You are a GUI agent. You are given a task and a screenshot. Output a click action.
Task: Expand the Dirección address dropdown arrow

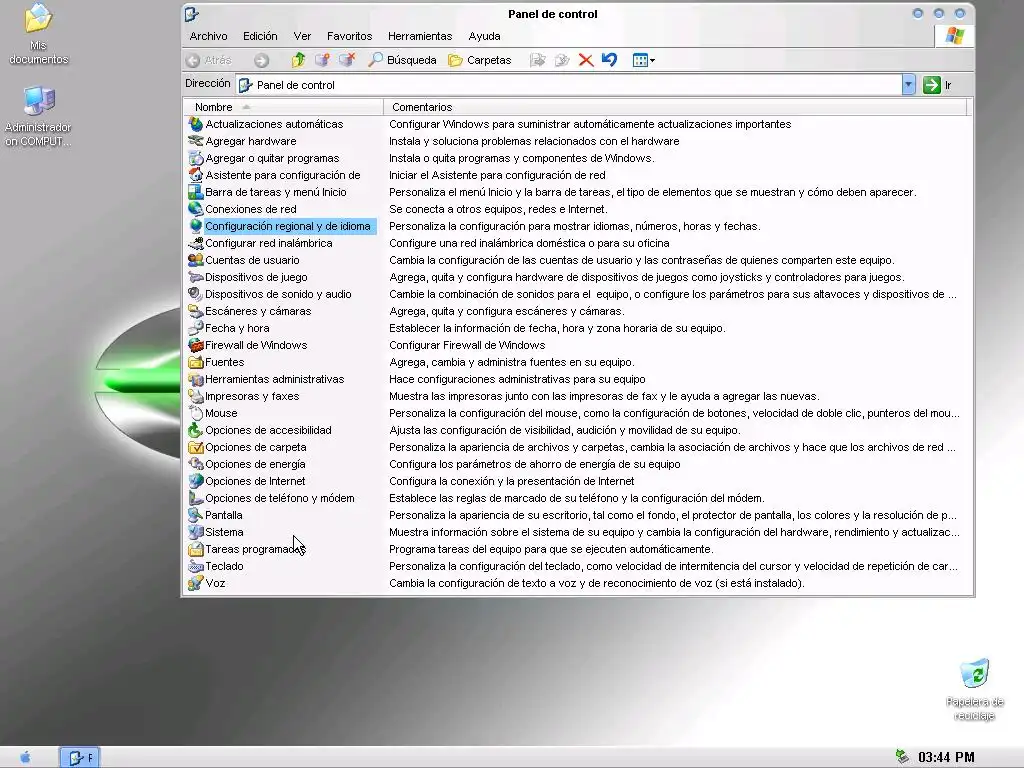coord(908,84)
